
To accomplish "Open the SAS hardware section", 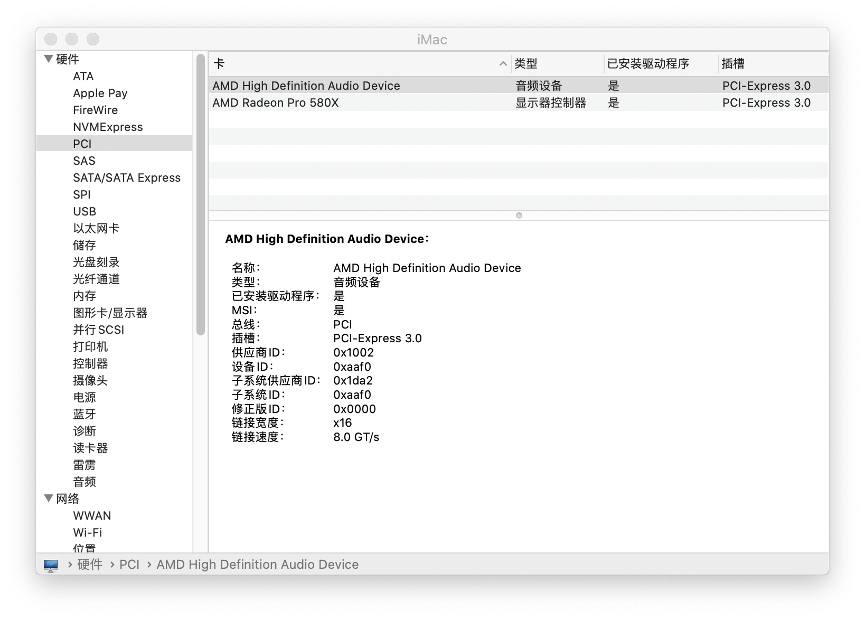I will point(84,161).
